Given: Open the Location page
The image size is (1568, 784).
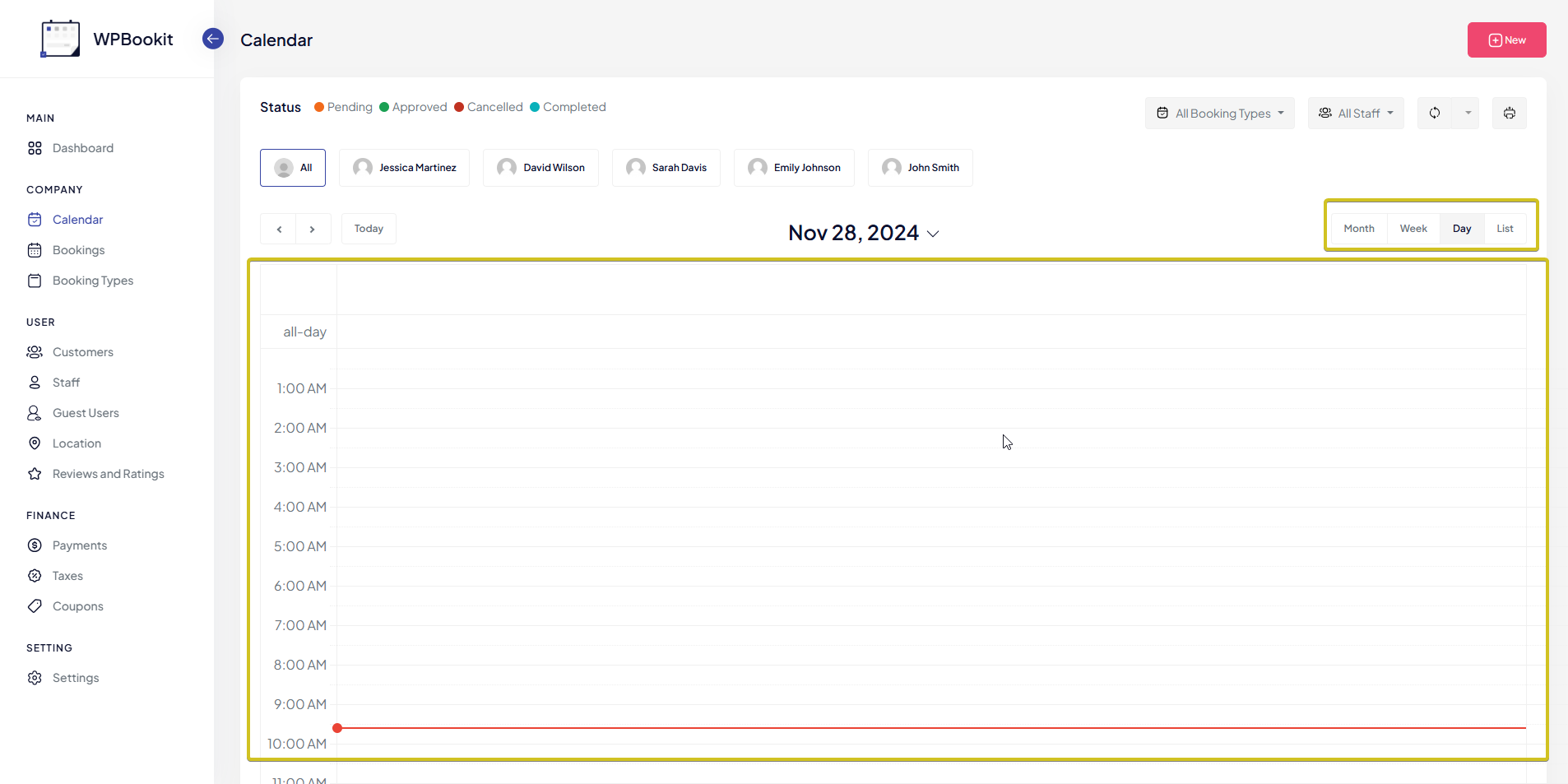Looking at the screenshot, I should click(77, 443).
